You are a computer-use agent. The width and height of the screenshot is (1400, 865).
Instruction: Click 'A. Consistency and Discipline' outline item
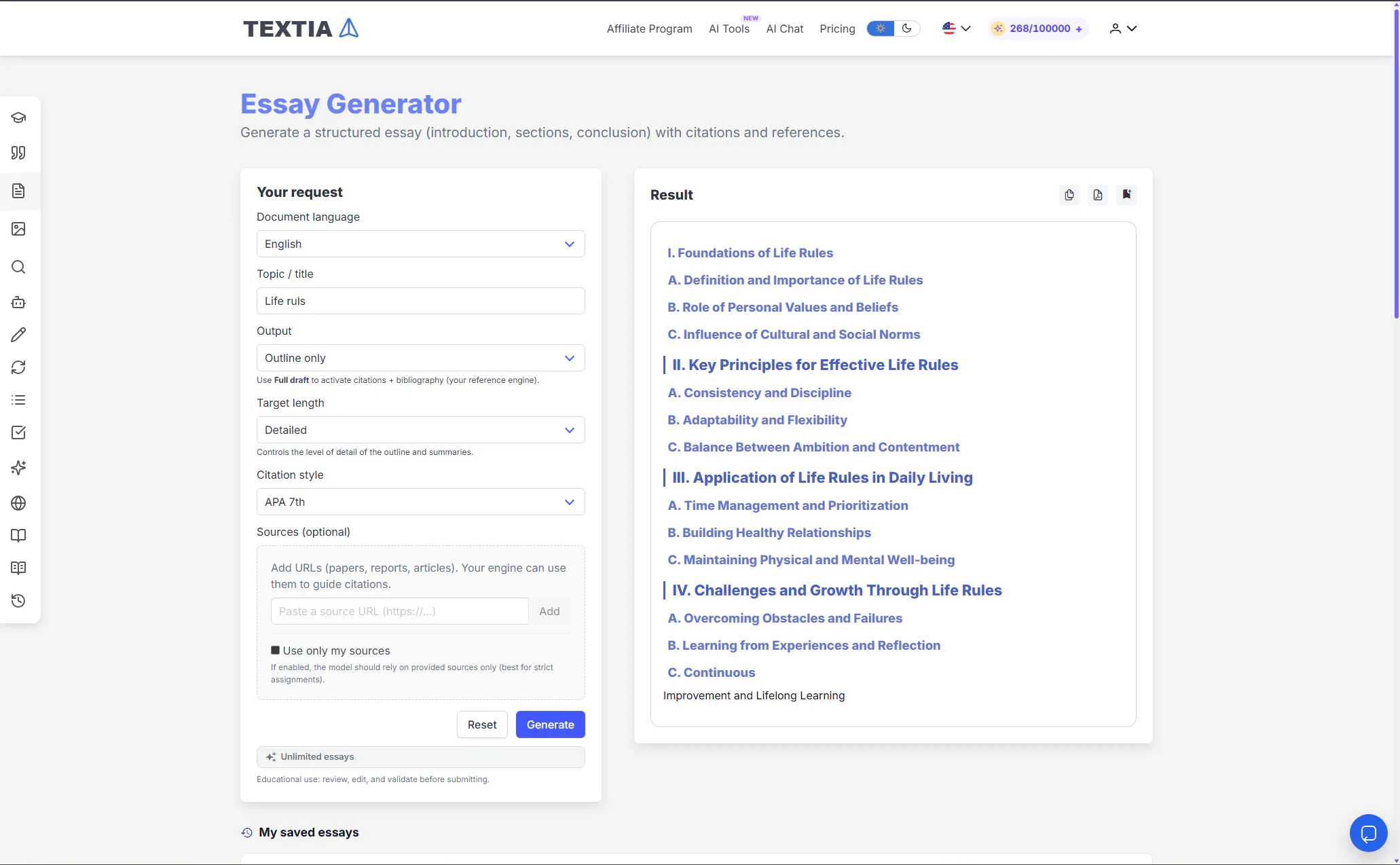(759, 392)
